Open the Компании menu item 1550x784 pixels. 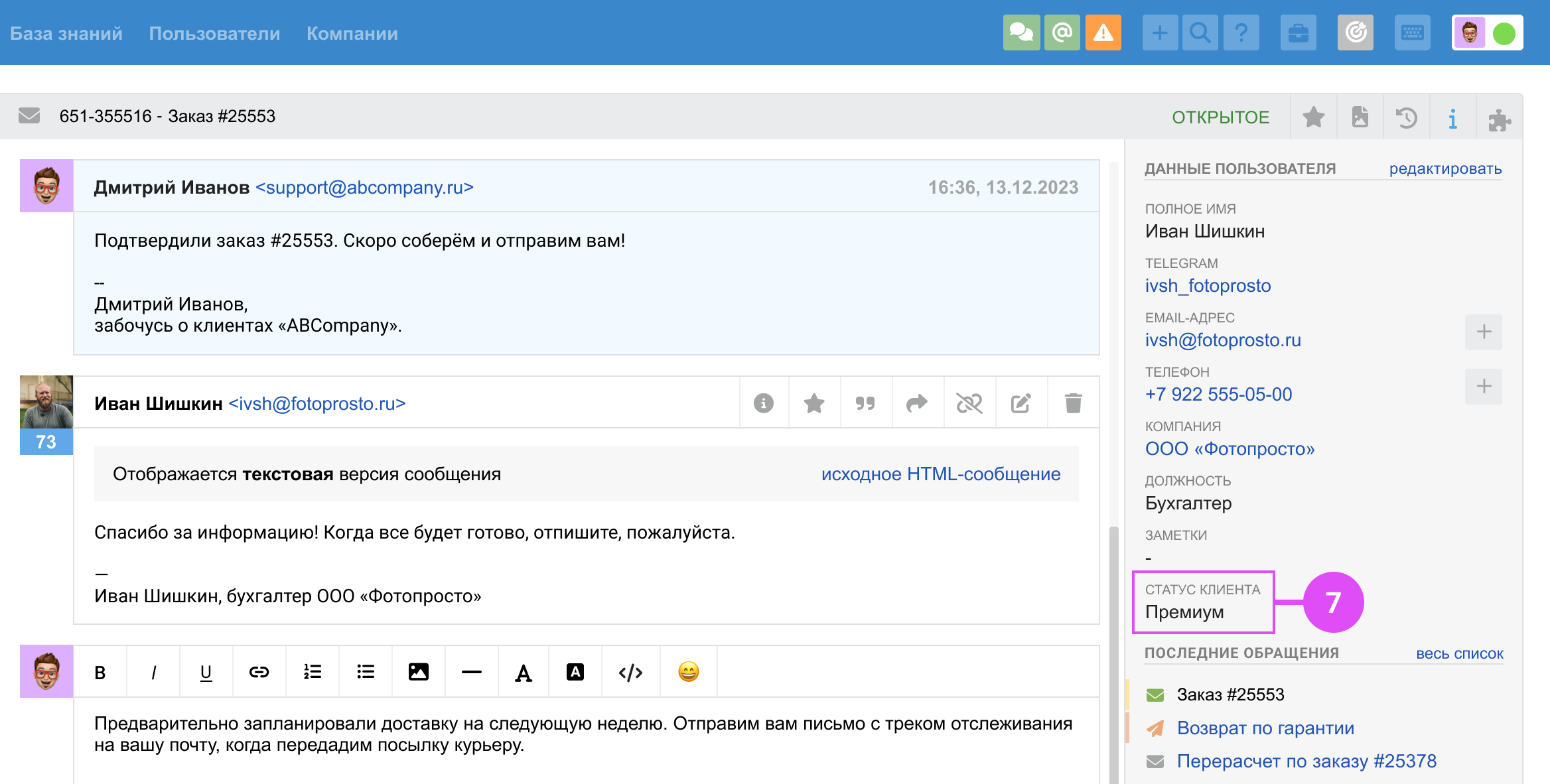click(x=352, y=33)
